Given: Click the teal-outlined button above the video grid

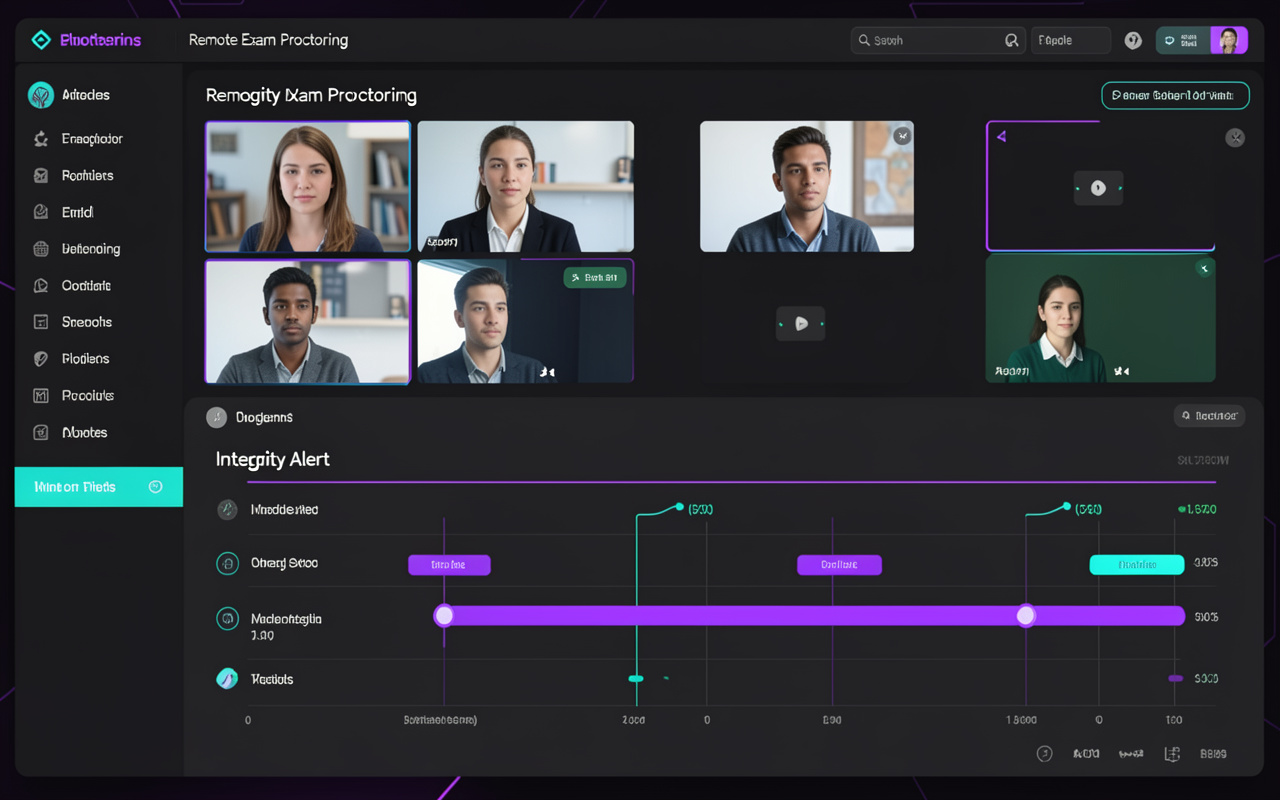Looking at the screenshot, I should pyautogui.click(x=1175, y=95).
